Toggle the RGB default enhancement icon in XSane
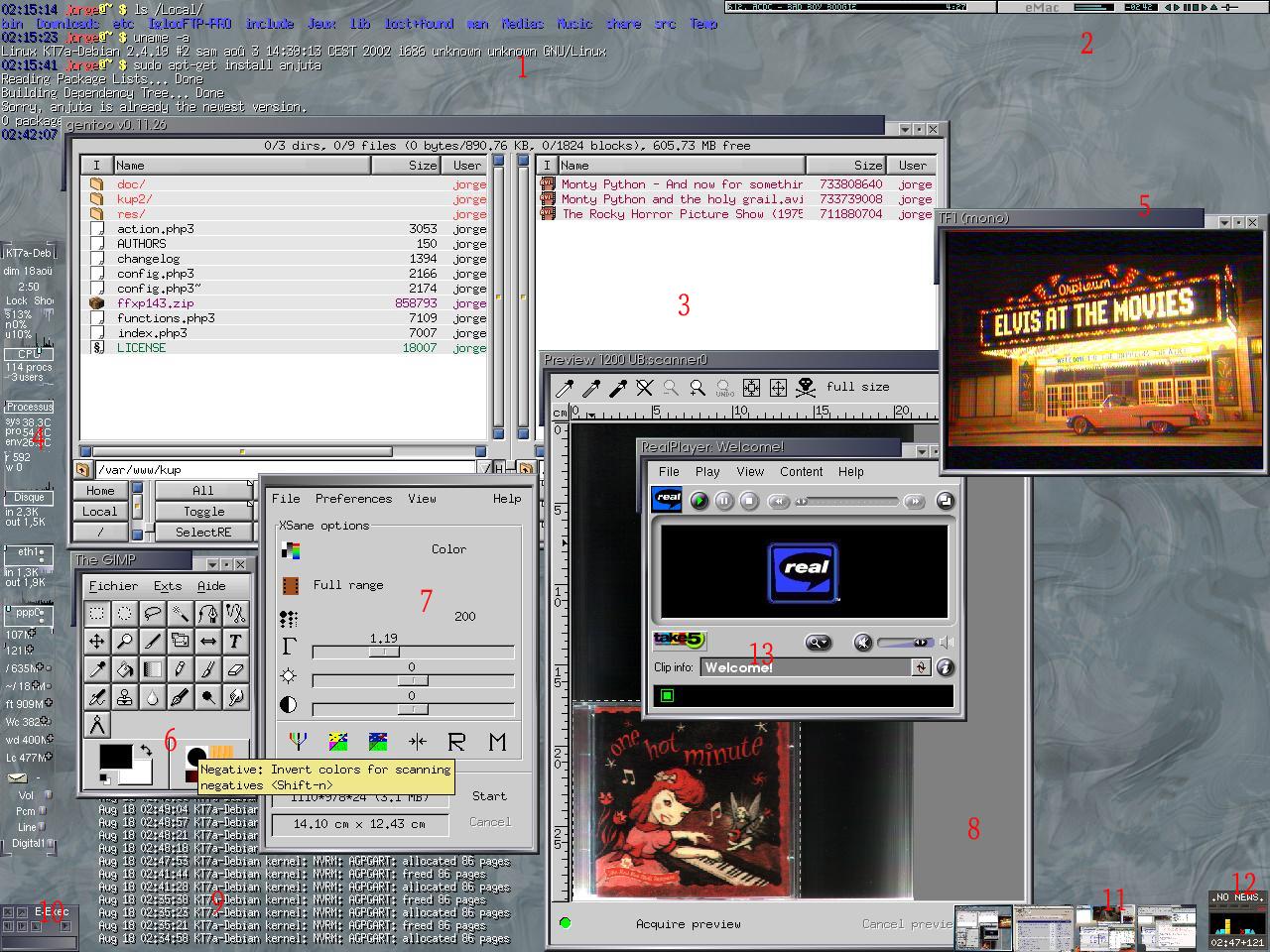Screen dimensions: 1270x952 point(296,741)
